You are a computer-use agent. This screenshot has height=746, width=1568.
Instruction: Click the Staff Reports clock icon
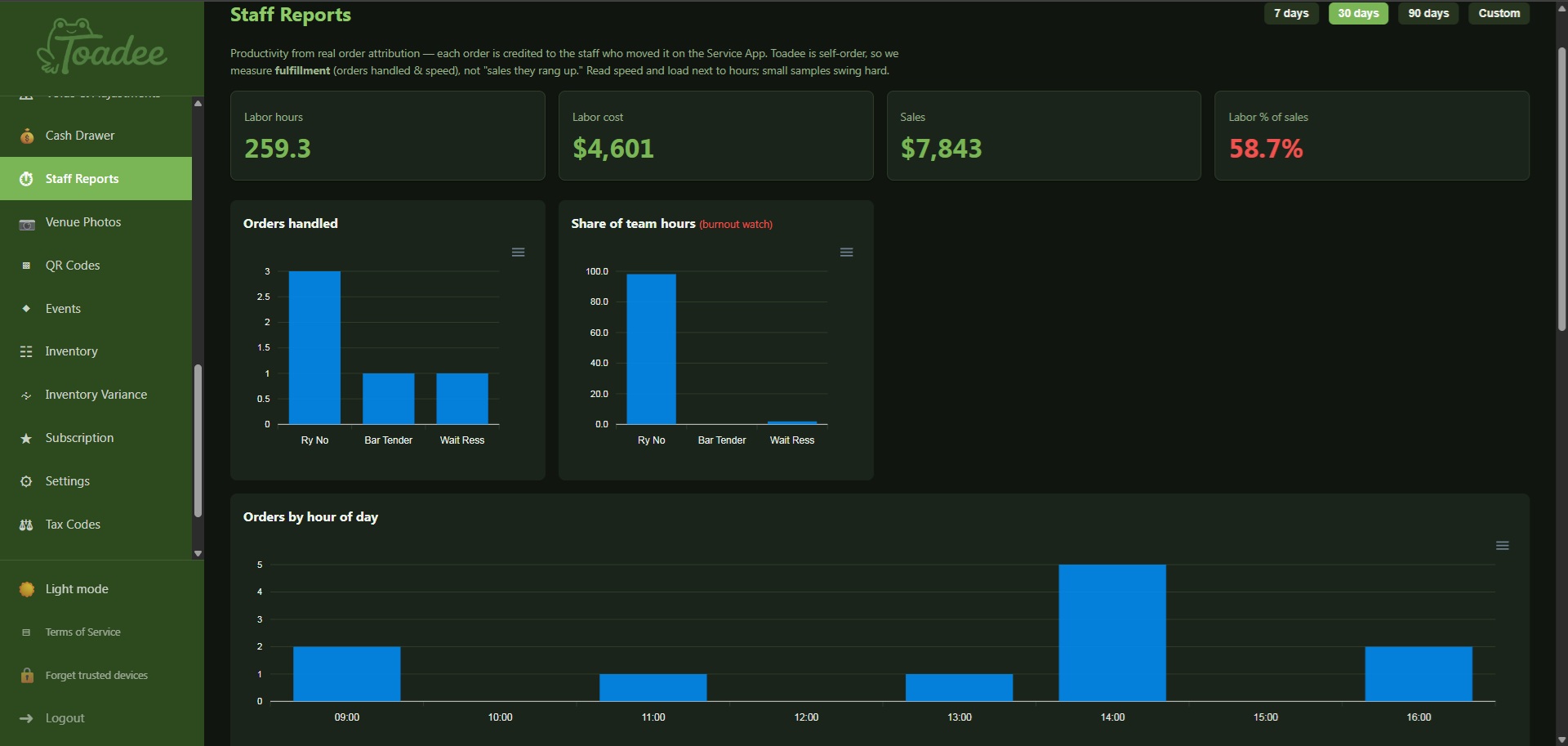[x=26, y=179]
